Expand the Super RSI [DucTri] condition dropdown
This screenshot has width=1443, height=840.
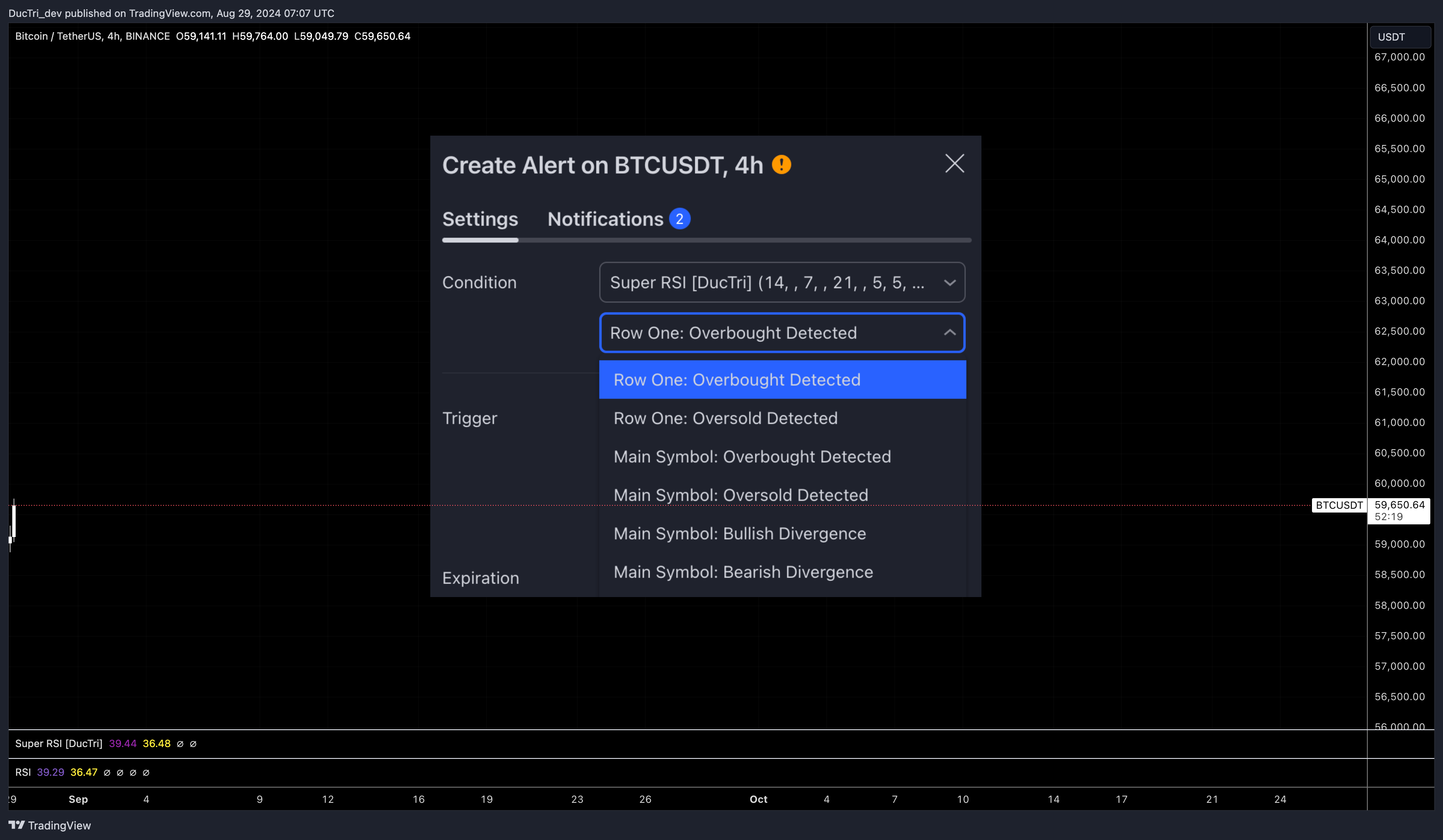pyautogui.click(x=782, y=282)
